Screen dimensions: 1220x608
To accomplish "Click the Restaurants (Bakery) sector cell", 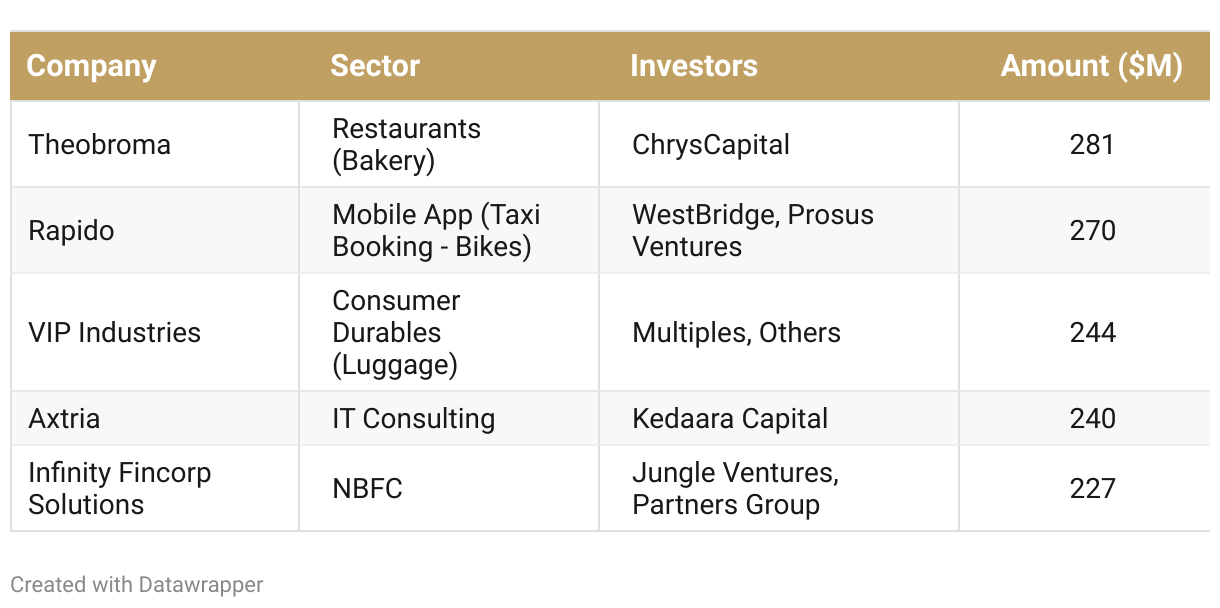I will coord(406,145).
